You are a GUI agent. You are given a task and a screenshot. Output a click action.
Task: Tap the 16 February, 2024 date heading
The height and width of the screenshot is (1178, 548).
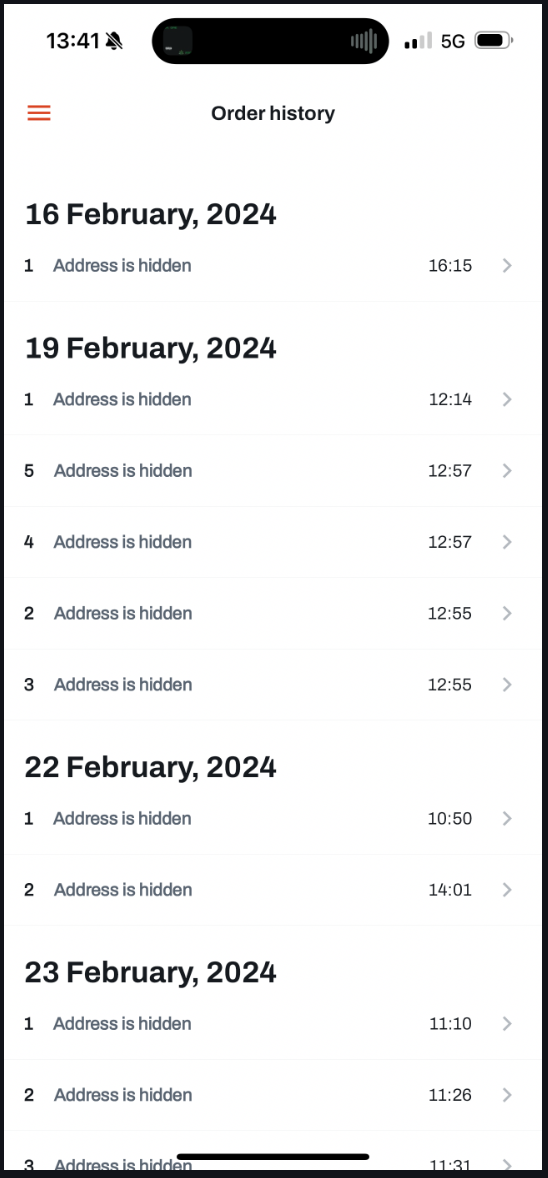click(150, 214)
